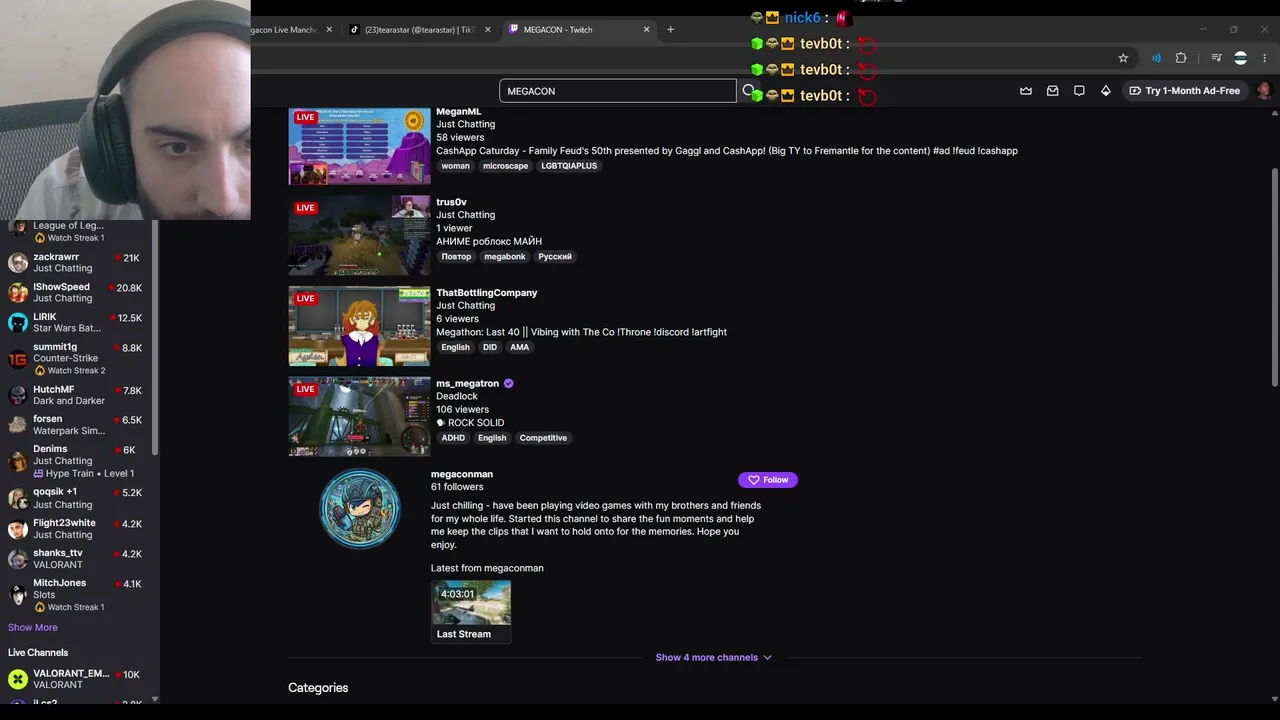The width and height of the screenshot is (1280, 720).
Task: Follow megaconman channel
Action: (x=768, y=480)
